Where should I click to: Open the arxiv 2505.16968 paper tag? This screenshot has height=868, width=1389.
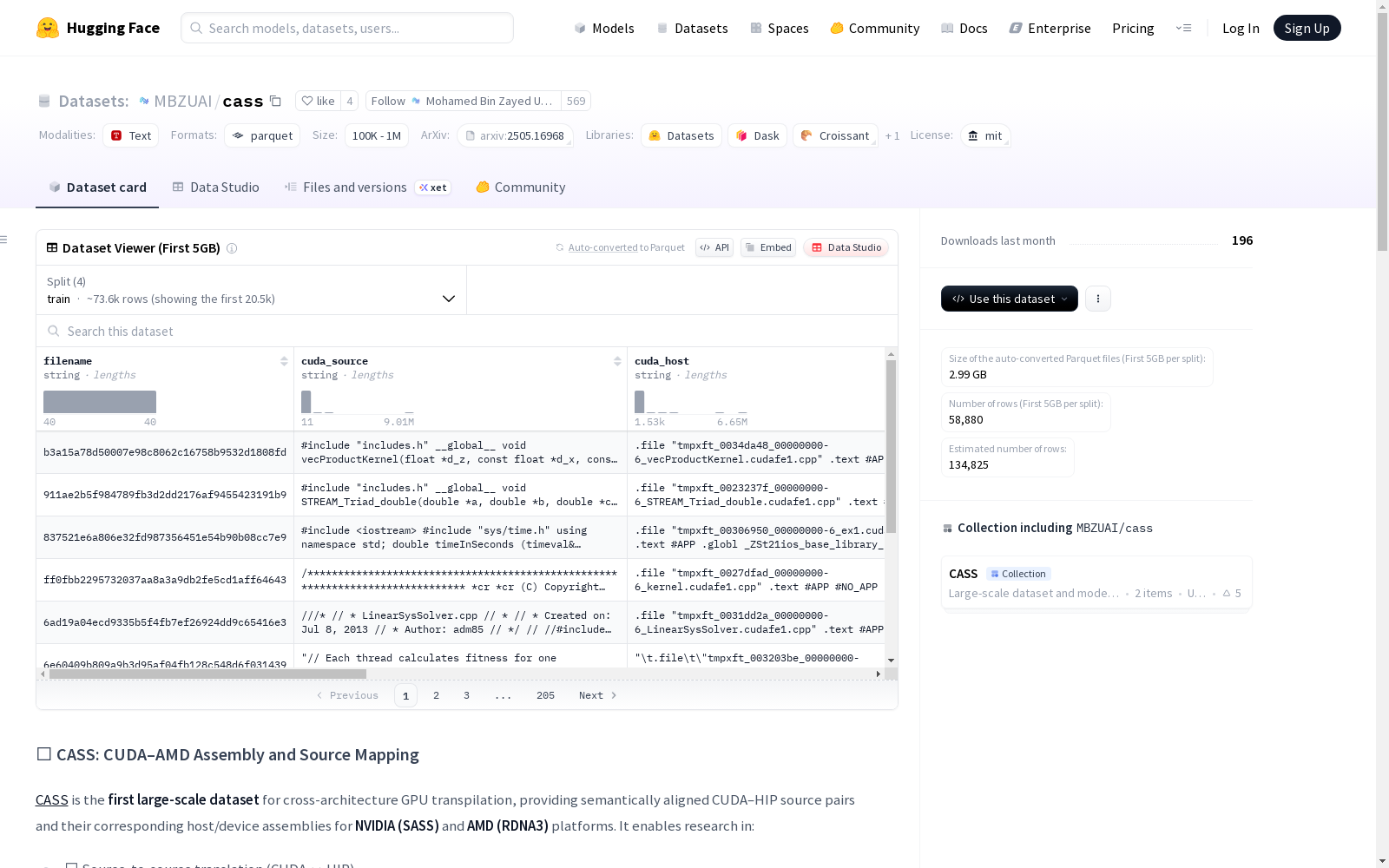515,135
